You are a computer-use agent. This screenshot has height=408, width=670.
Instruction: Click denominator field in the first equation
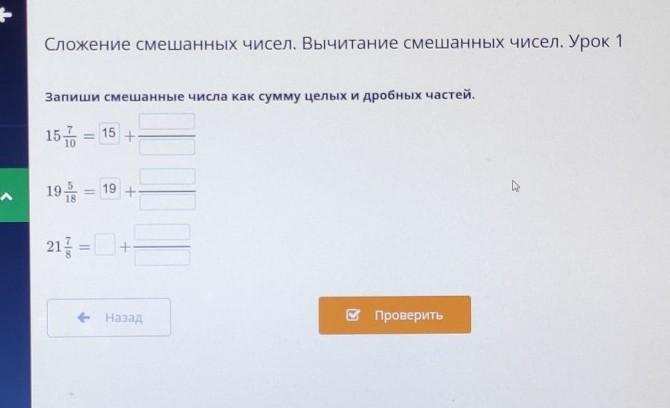167,146
